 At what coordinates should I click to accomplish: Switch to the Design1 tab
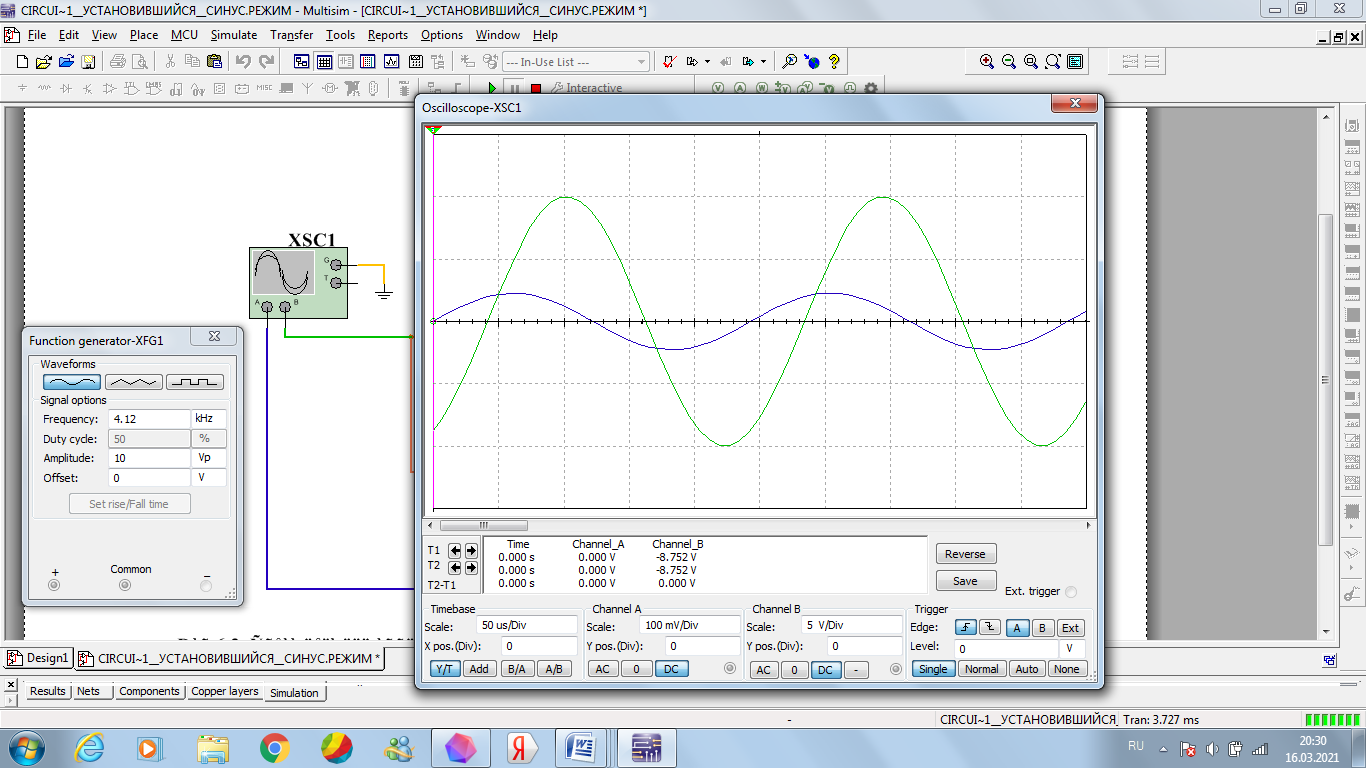point(38,658)
